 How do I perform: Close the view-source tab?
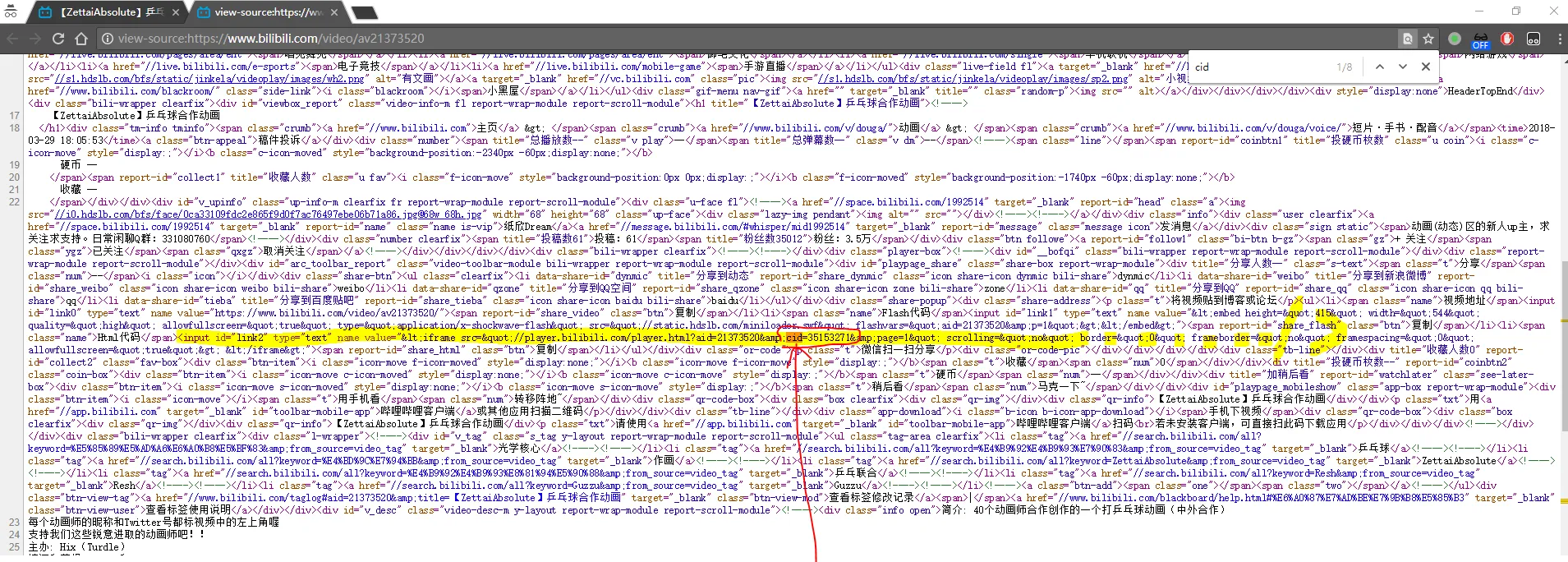pyautogui.click(x=334, y=12)
